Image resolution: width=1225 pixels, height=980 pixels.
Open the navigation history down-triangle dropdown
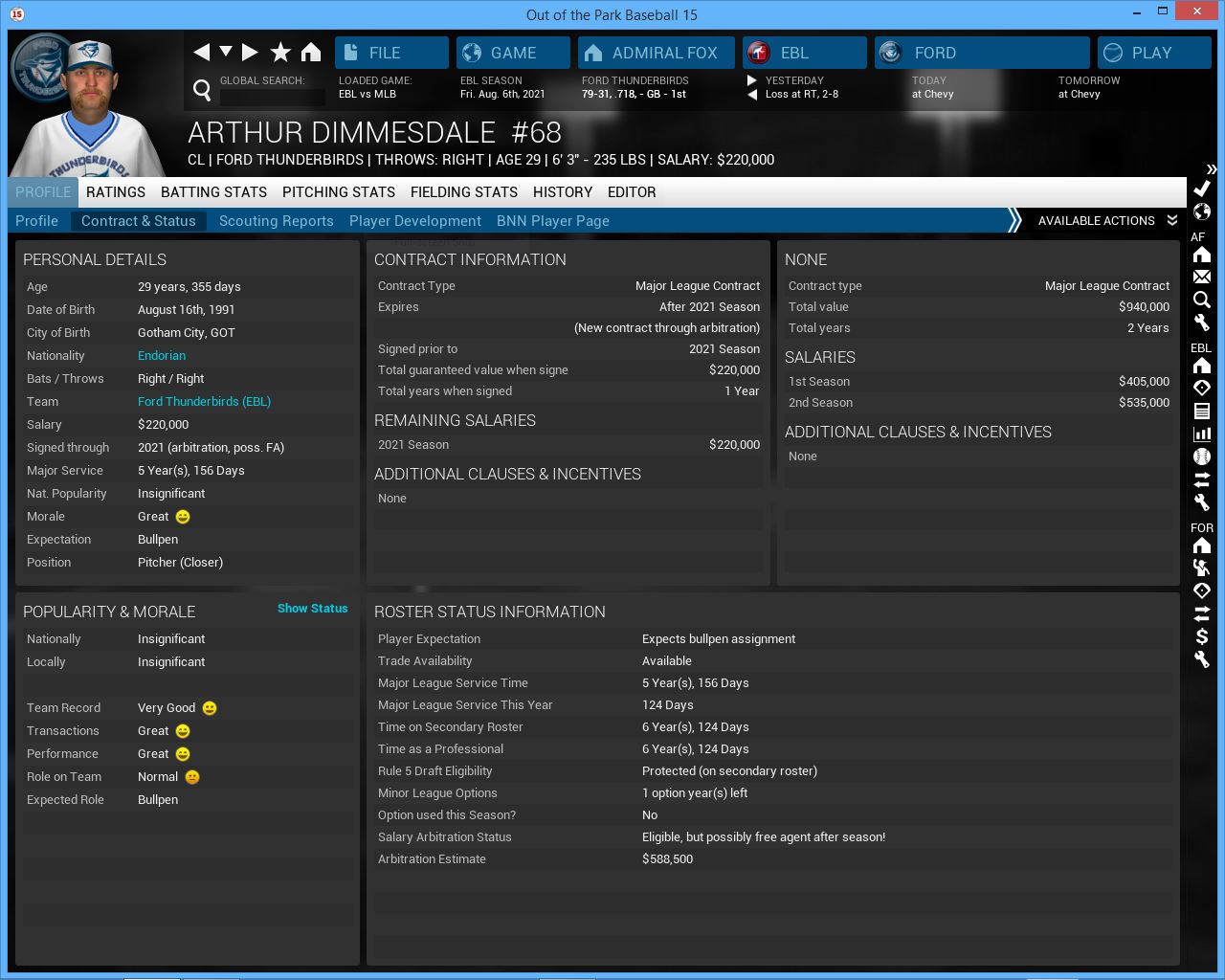[226, 52]
